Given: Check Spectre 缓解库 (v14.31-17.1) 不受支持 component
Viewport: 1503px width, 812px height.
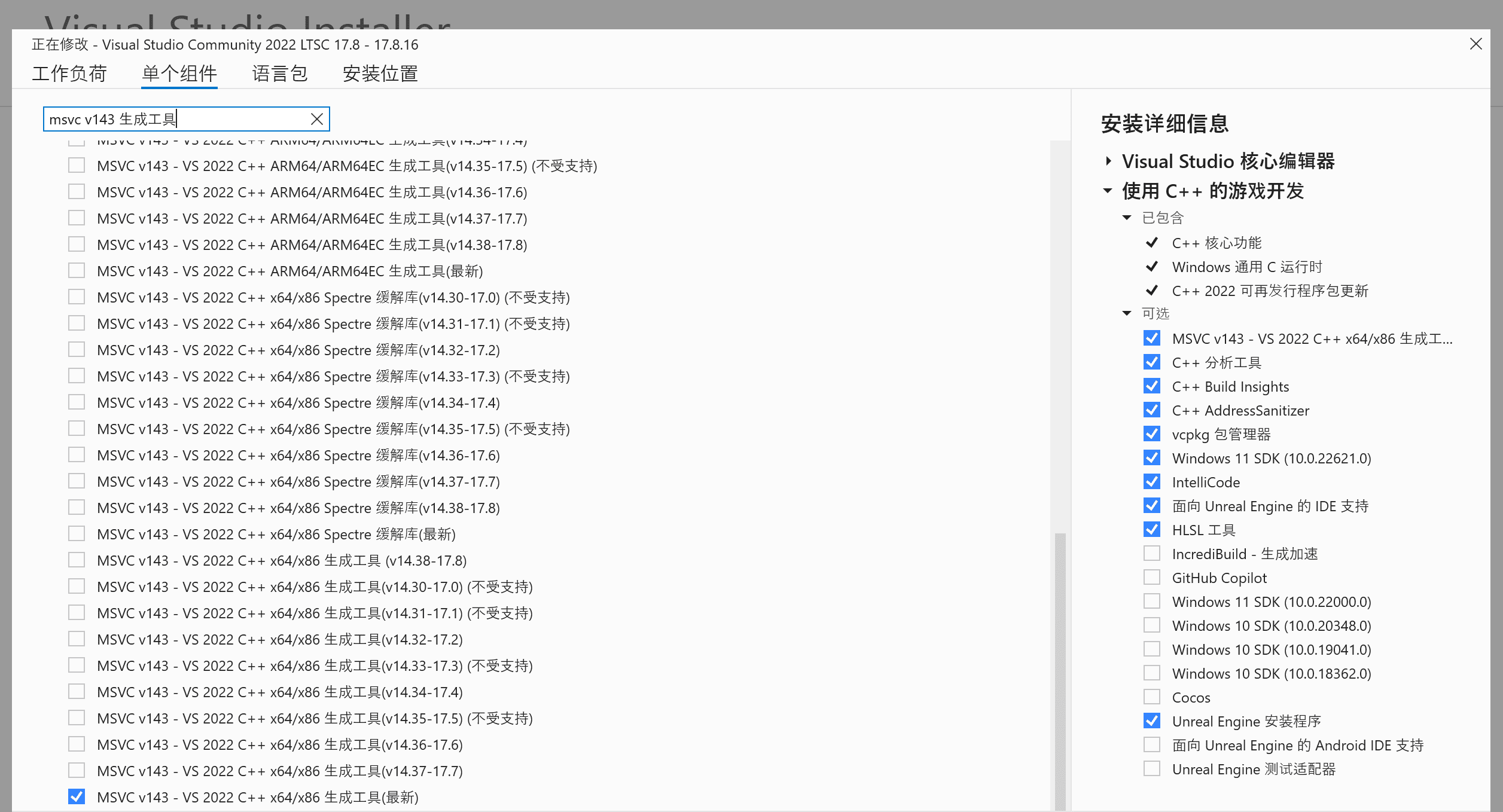Looking at the screenshot, I should (77, 323).
